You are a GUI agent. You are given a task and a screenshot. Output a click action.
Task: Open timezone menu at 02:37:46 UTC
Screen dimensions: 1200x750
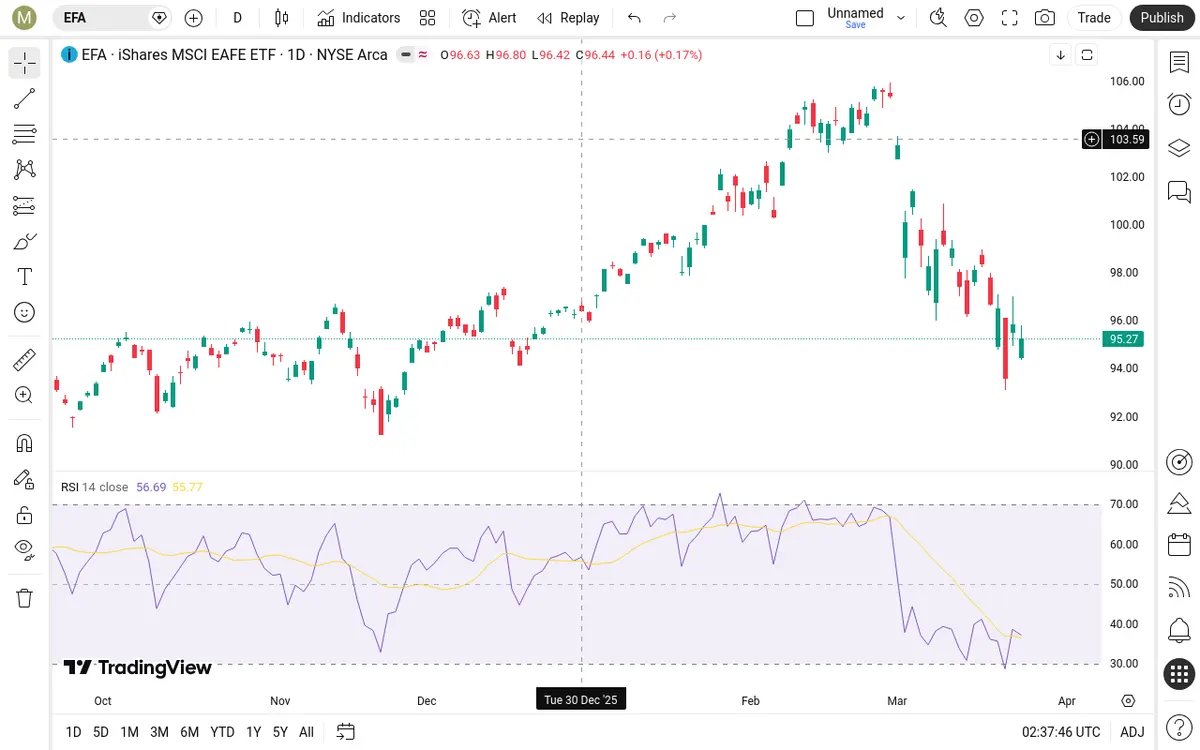click(1061, 732)
